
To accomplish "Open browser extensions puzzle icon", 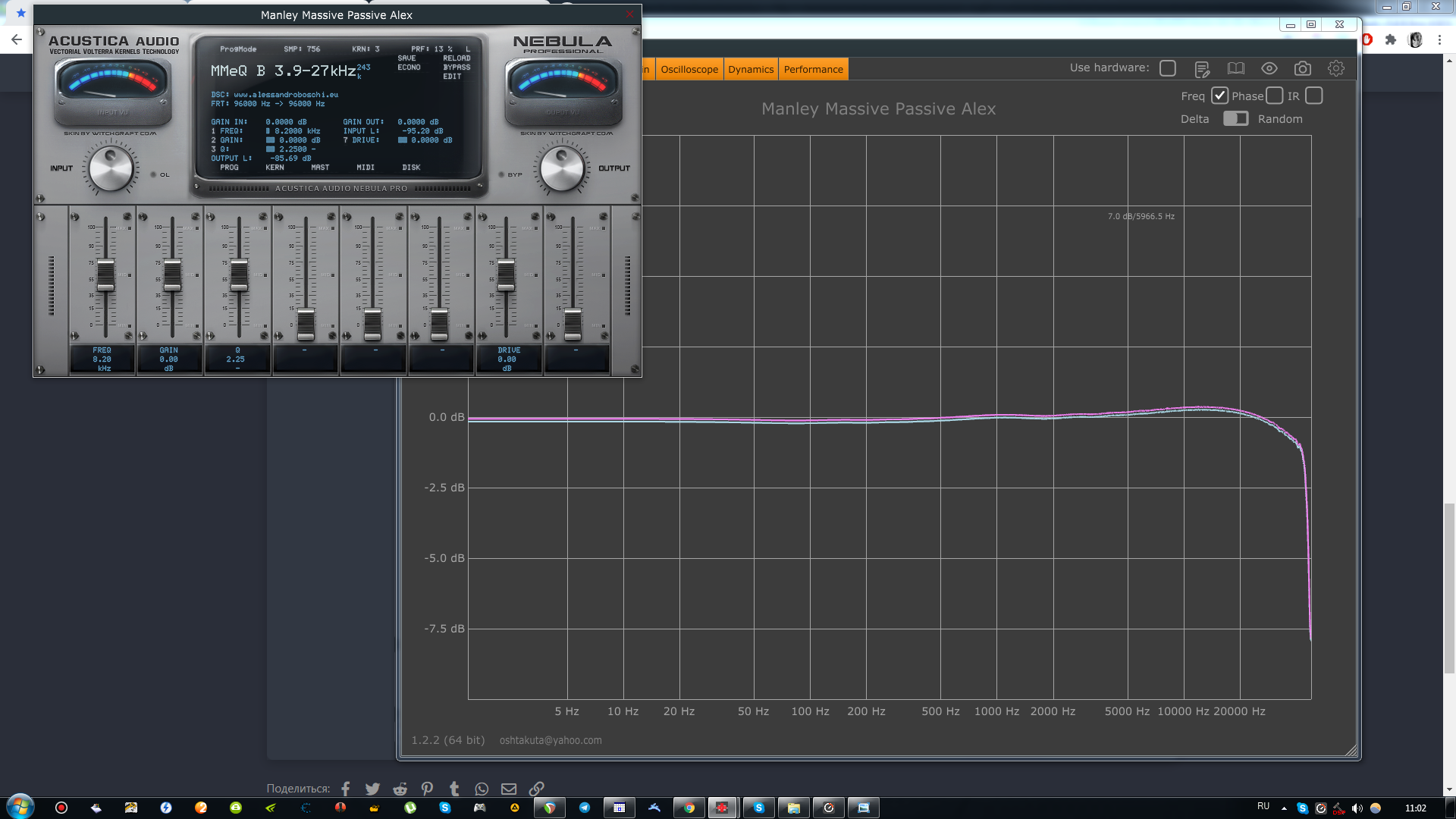I will [x=1390, y=39].
